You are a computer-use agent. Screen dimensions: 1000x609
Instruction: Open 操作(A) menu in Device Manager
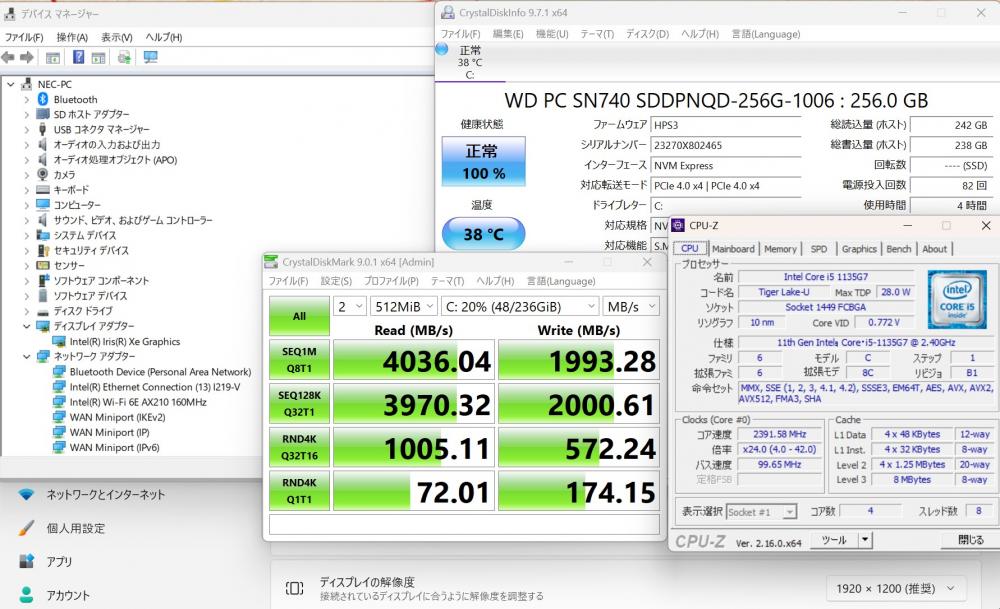[x=72, y=37]
